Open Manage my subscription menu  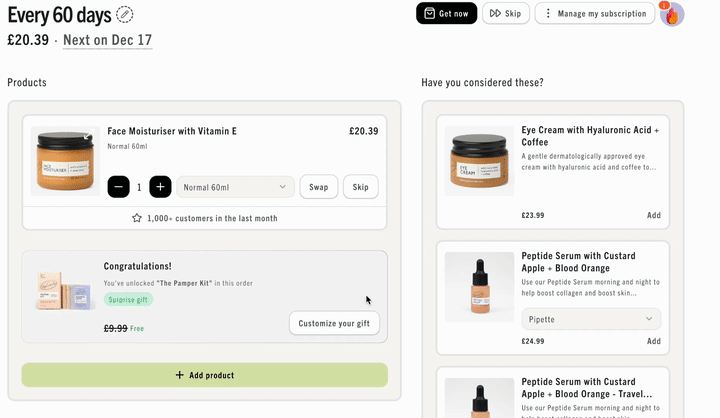(595, 14)
